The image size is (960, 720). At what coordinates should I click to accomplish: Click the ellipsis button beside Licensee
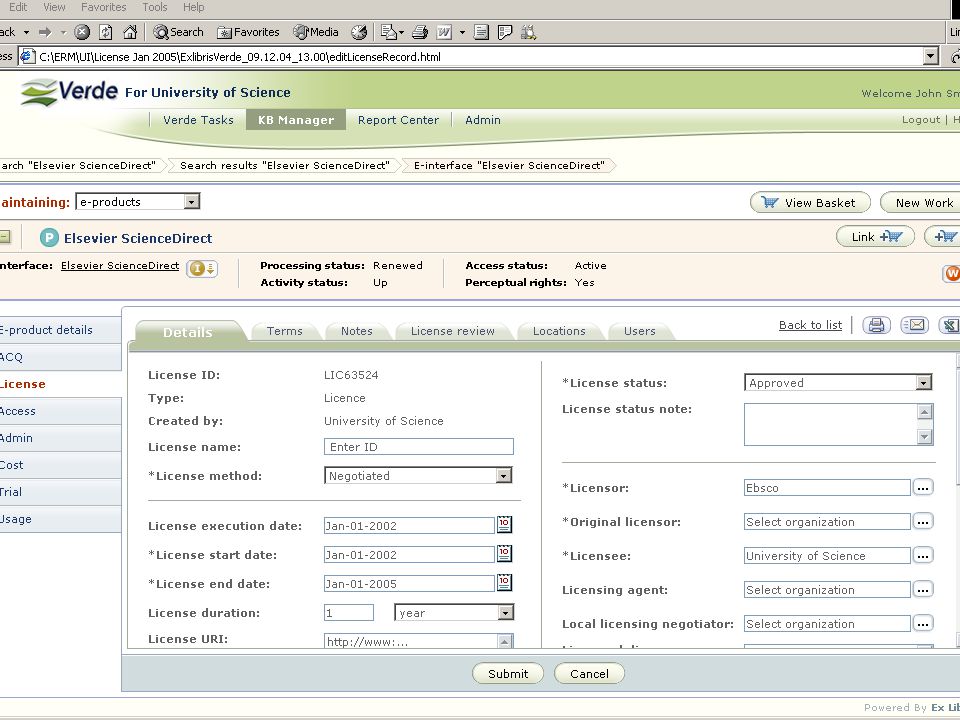coord(923,555)
